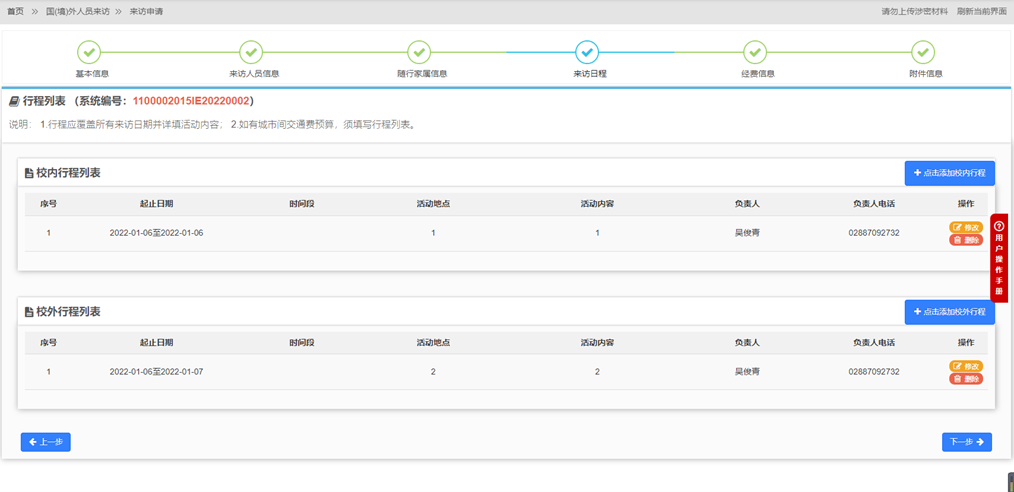
Task: Click the 校内行程列表 document icon
Action: pyautogui.click(x=29, y=173)
